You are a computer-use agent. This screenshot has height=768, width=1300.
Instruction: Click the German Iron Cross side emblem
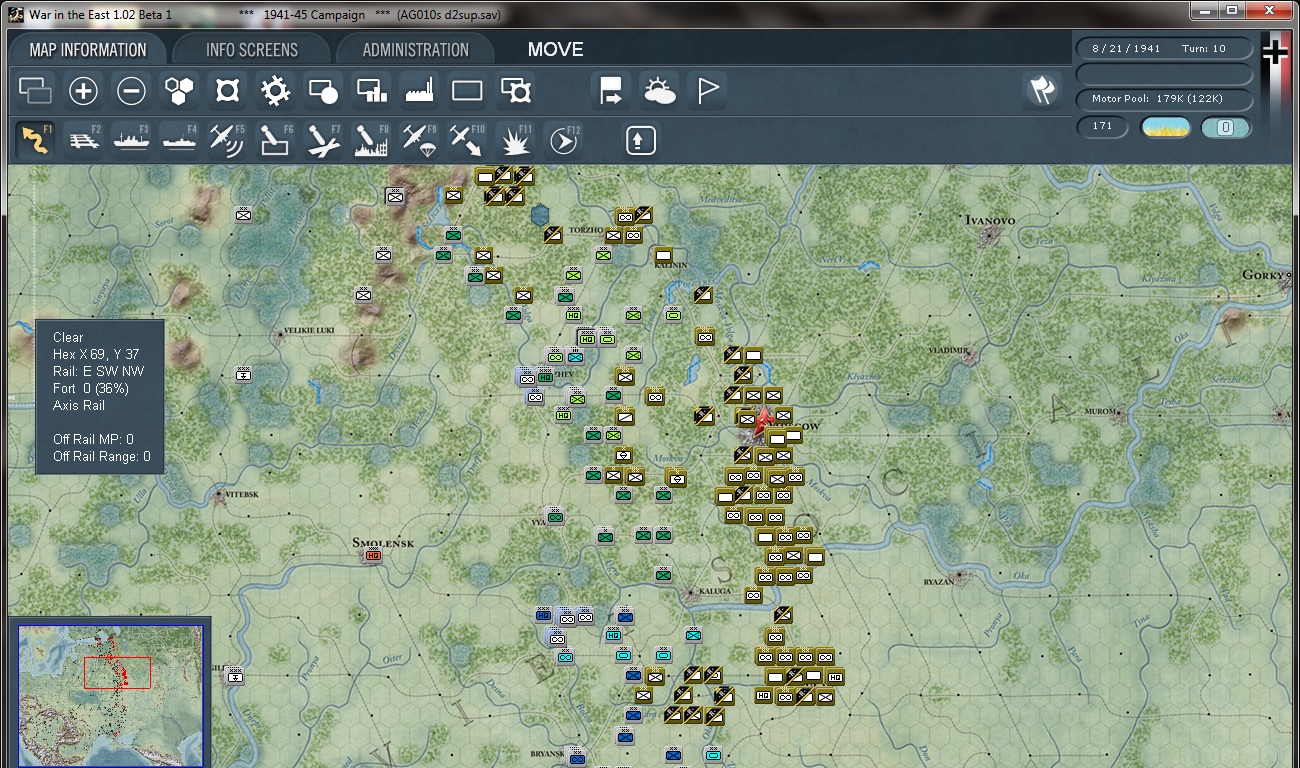pyautogui.click(x=1274, y=52)
